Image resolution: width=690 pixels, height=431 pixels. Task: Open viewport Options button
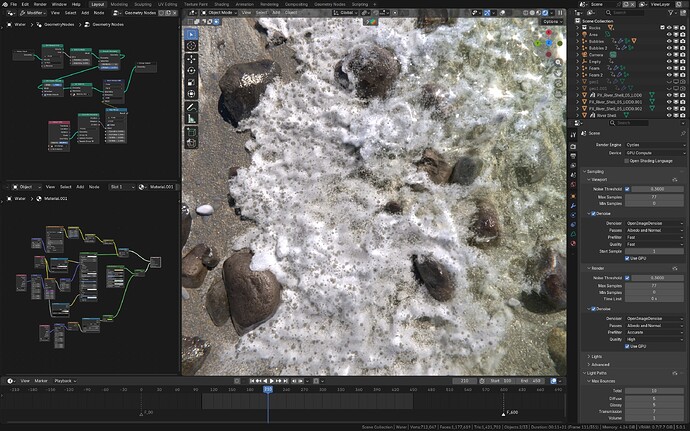tap(551, 22)
